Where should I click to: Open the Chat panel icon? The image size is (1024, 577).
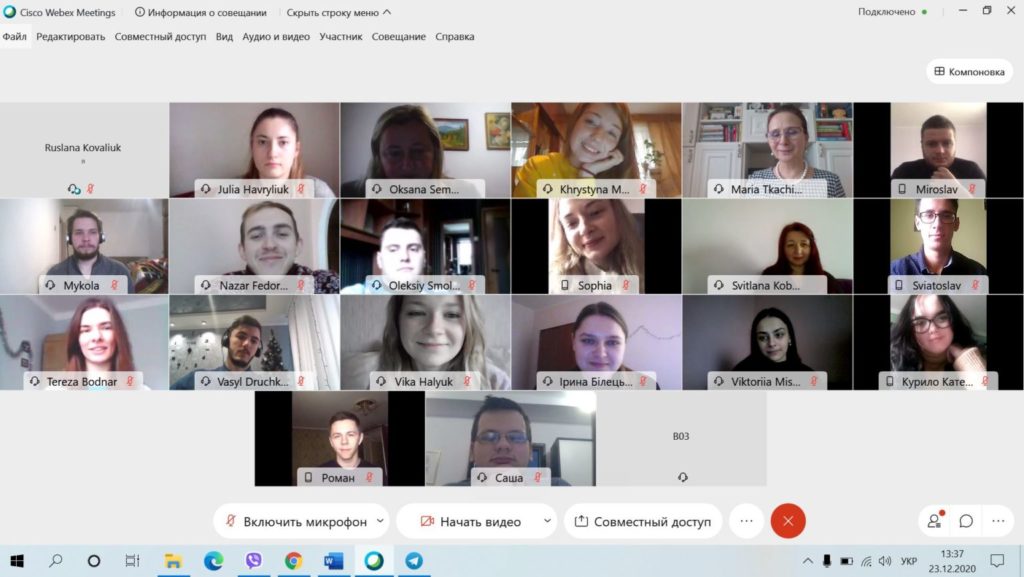click(x=966, y=521)
